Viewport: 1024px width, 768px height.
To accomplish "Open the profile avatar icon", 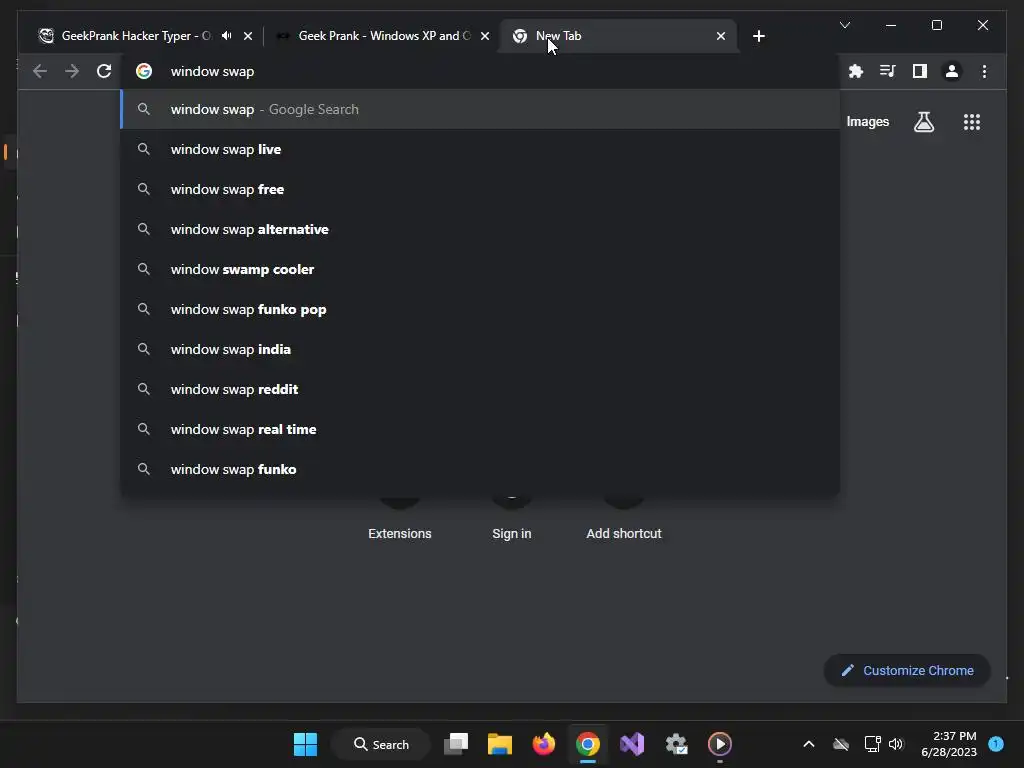I will coord(952,71).
